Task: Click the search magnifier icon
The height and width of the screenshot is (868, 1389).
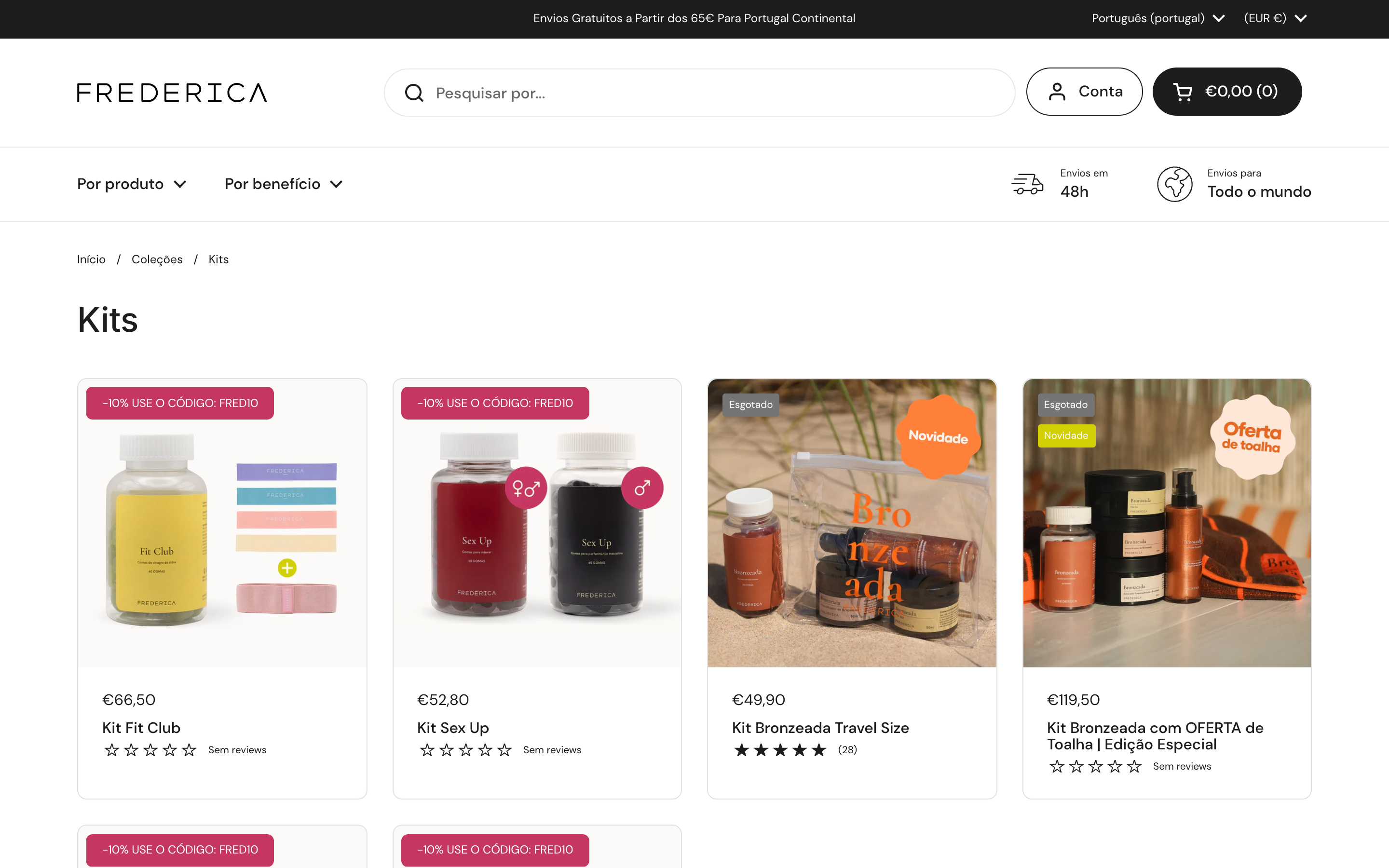Action: [x=414, y=93]
